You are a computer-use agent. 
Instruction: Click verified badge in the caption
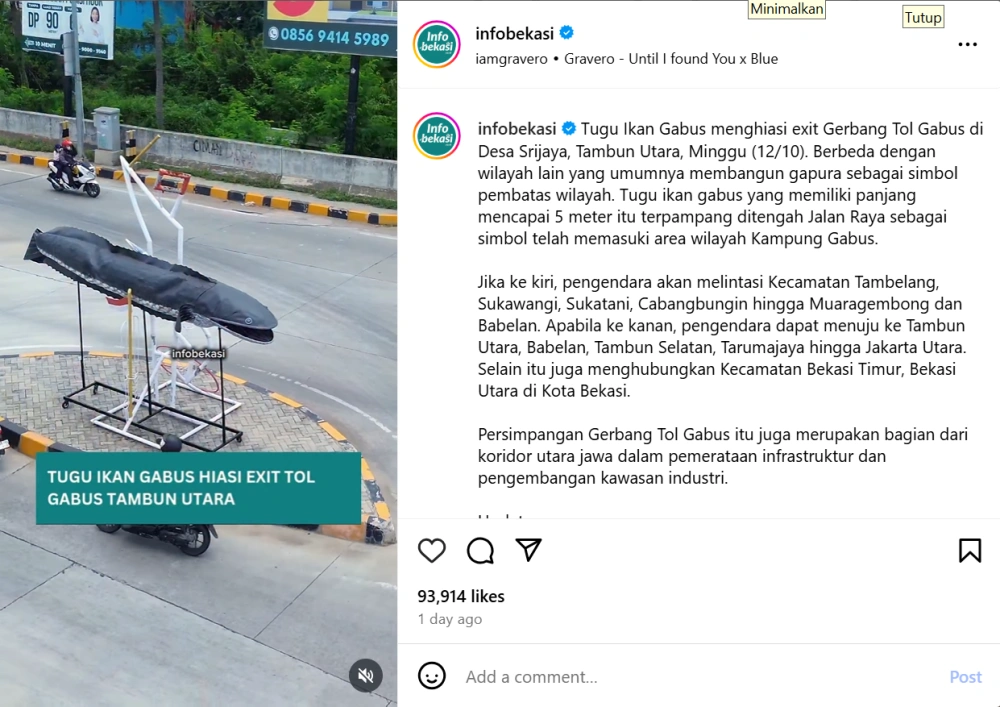point(568,129)
